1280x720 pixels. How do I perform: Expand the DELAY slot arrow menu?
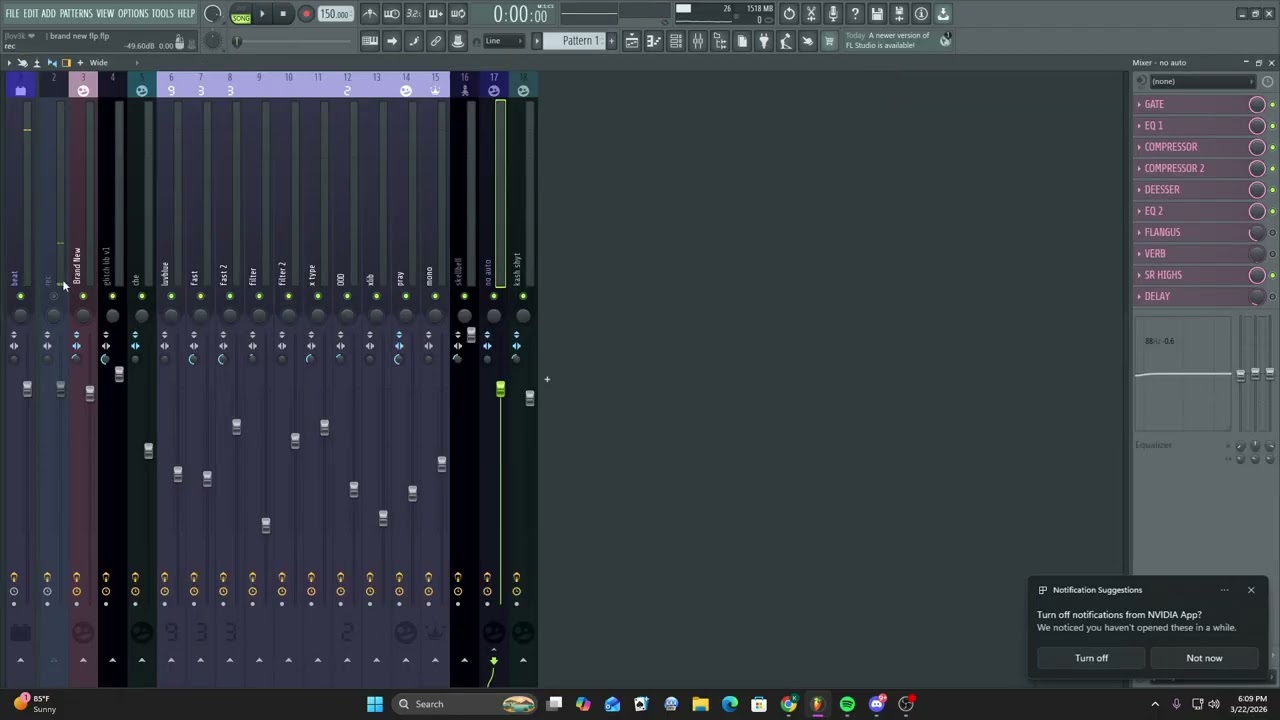tap(1139, 297)
